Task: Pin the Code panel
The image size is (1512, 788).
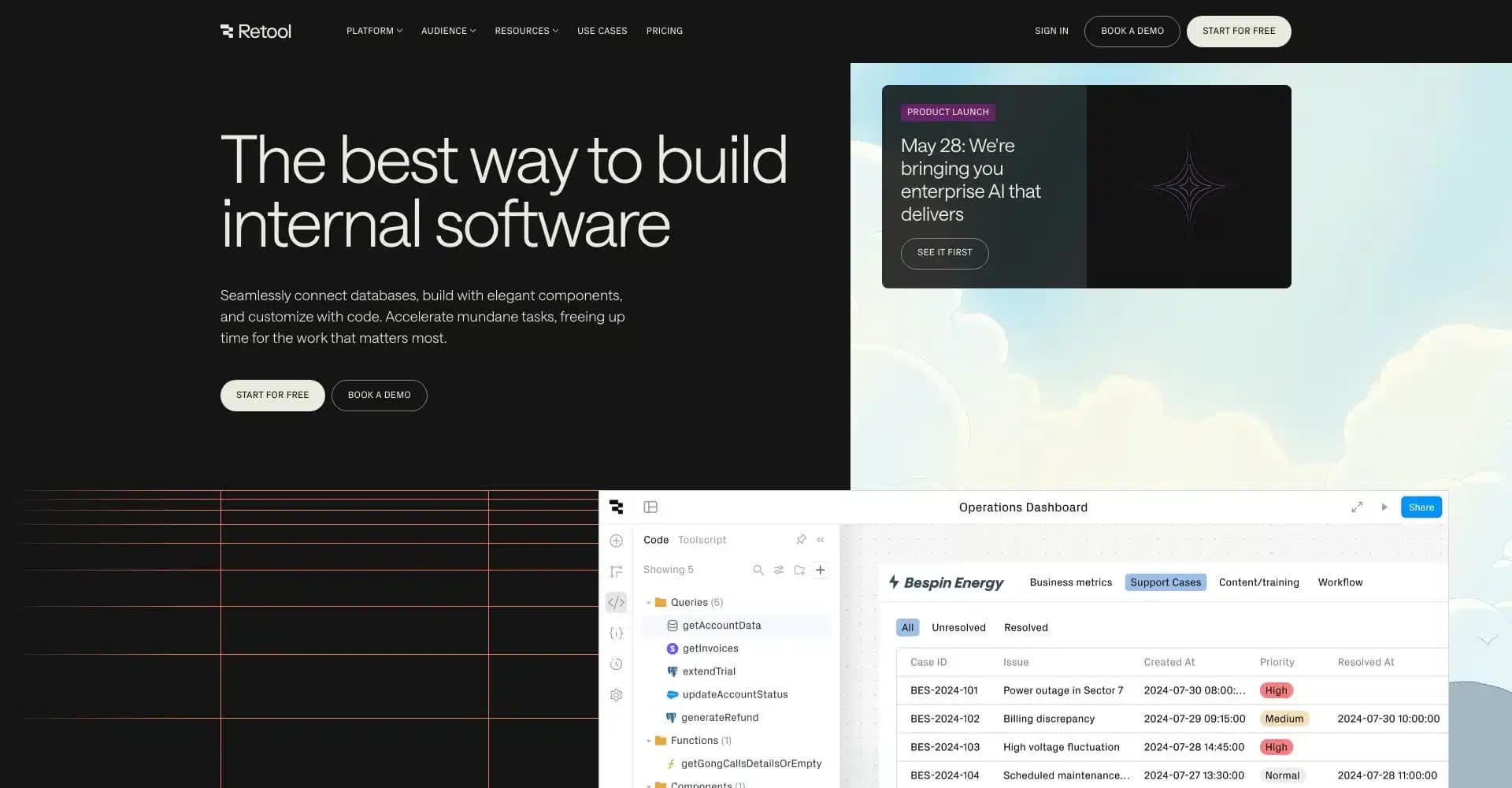Action: click(x=801, y=540)
